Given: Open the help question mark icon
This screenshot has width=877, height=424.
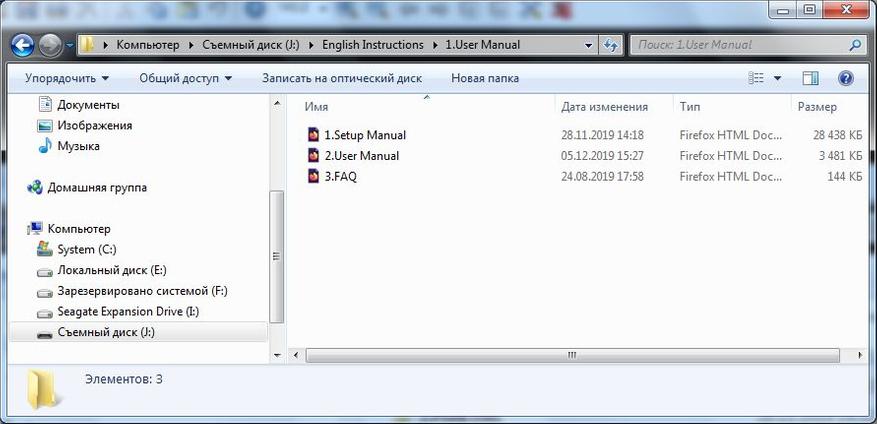Looking at the screenshot, I should point(845,78).
